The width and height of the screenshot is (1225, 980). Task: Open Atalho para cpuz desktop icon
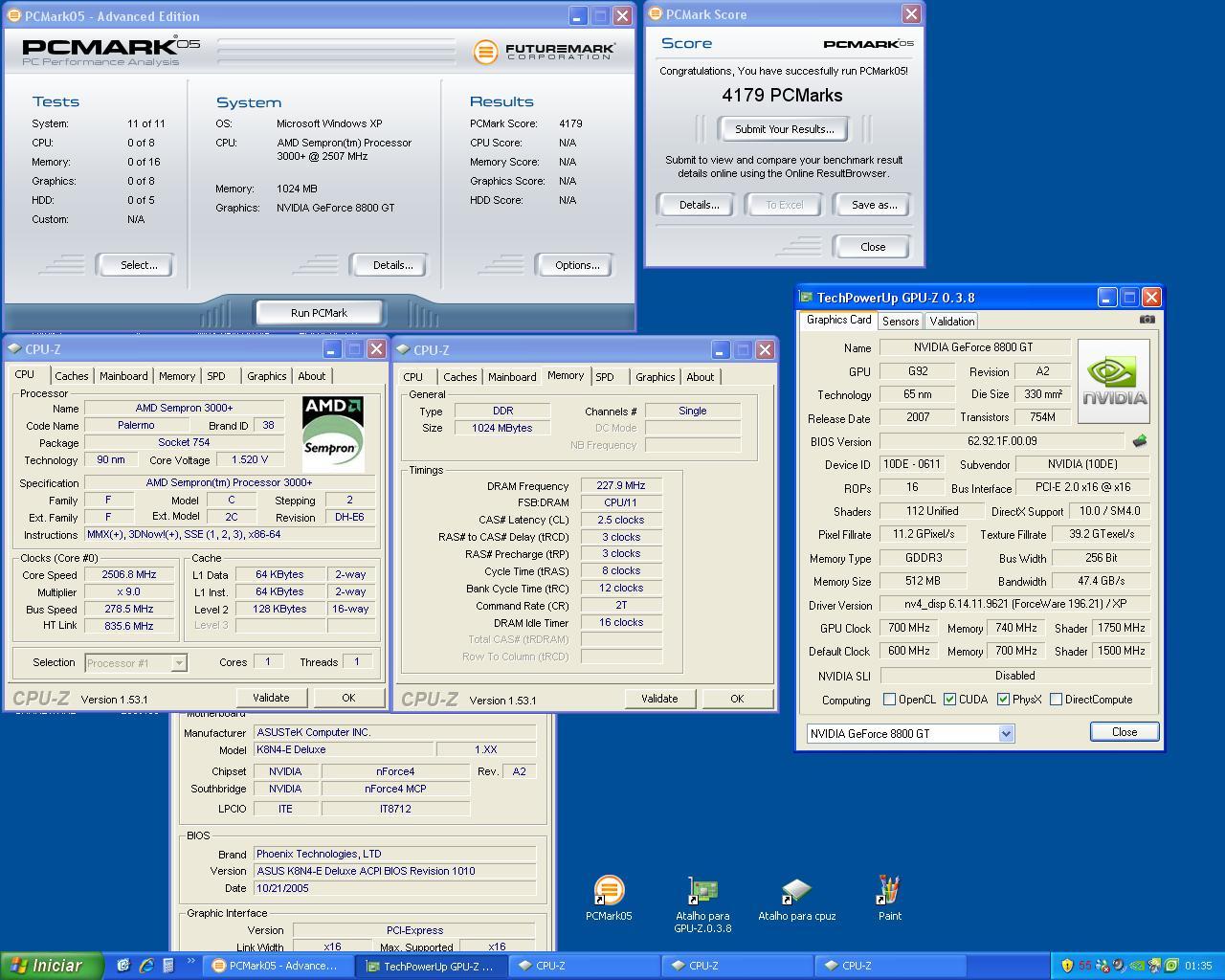[796, 900]
